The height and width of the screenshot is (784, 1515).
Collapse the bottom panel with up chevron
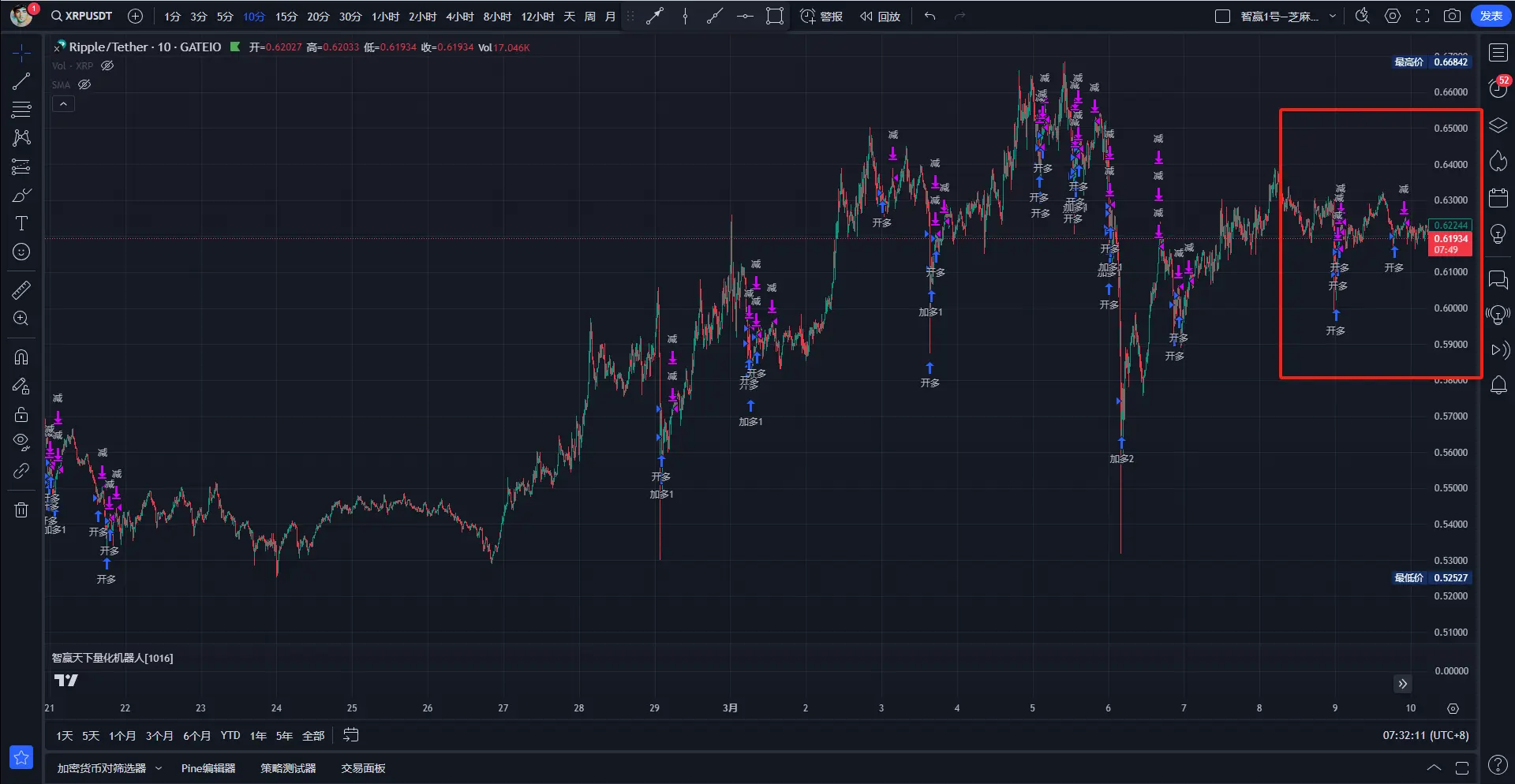click(1435, 767)
